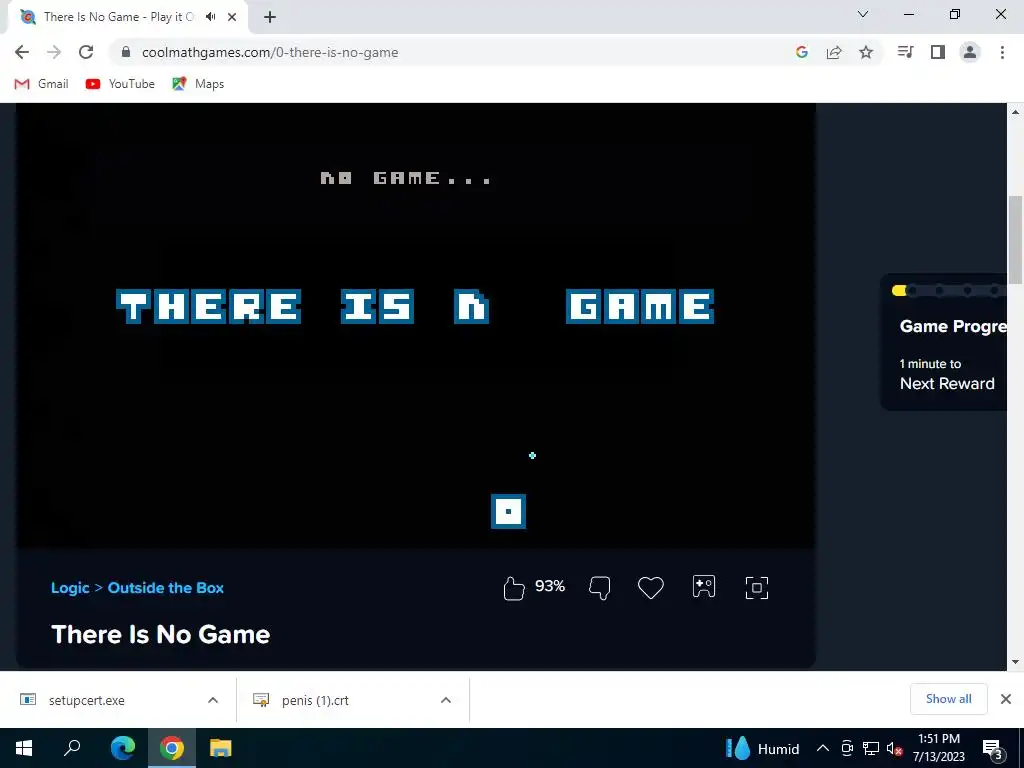The image size is (1024, 768).
Task: Click the Next Reward text
Action: pos(947,383)
